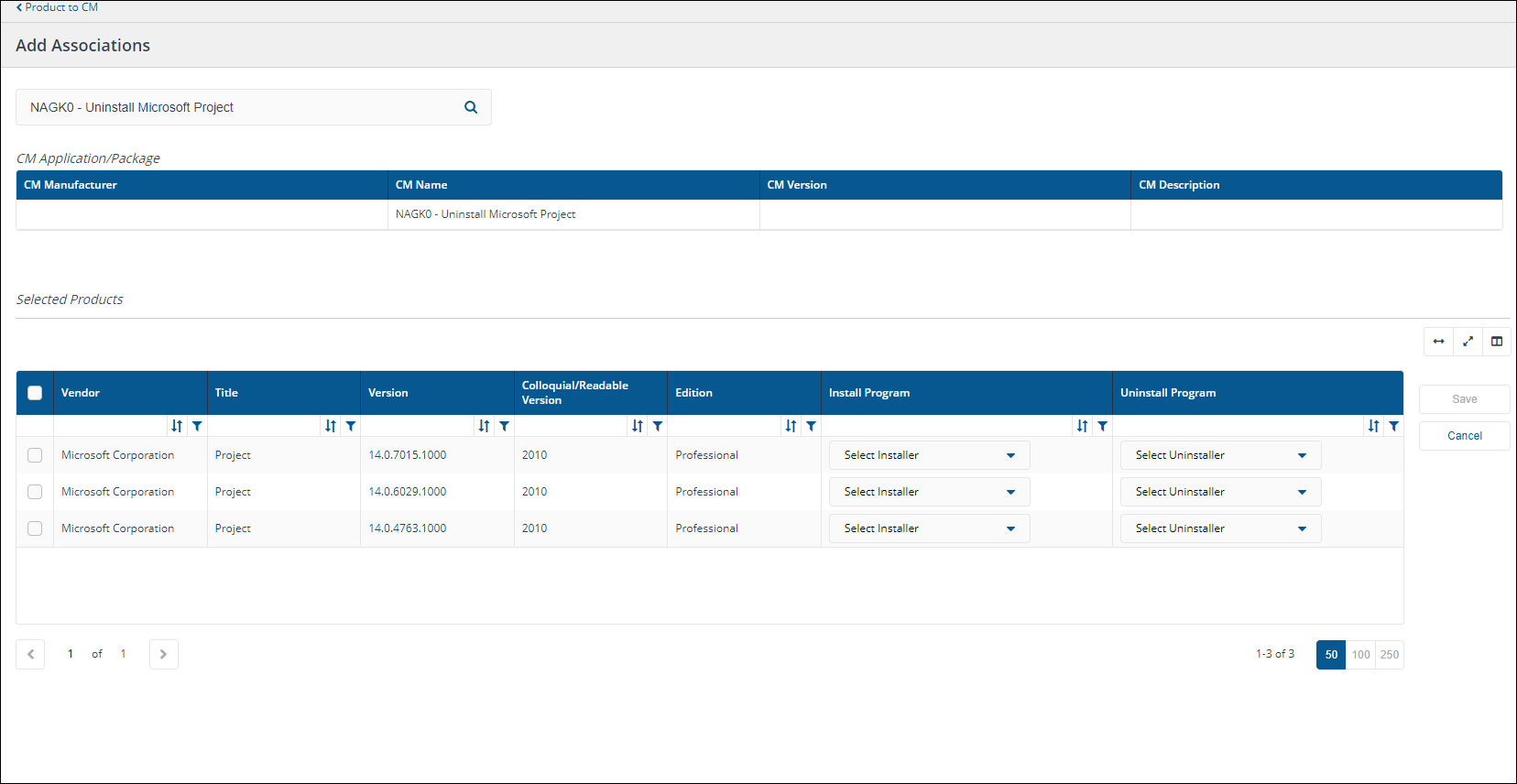Sort the Edition column
Viewport: 1517px width, 784px height.
tap(791, 426)
